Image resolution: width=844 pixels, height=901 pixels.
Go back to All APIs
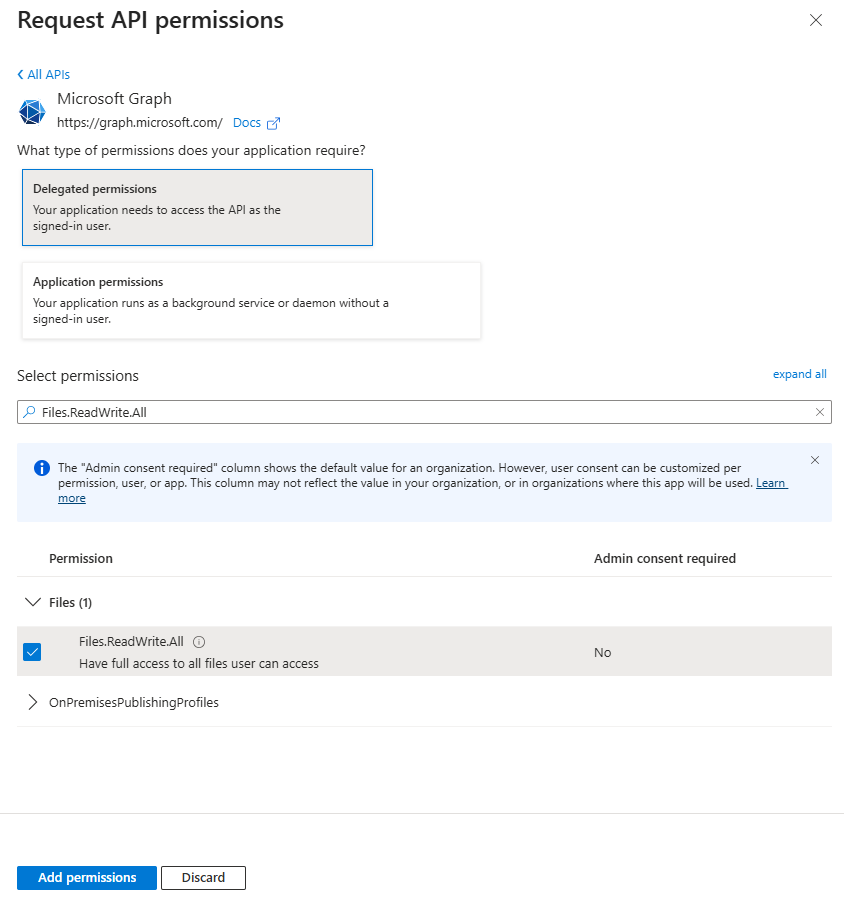click(44, 75)
